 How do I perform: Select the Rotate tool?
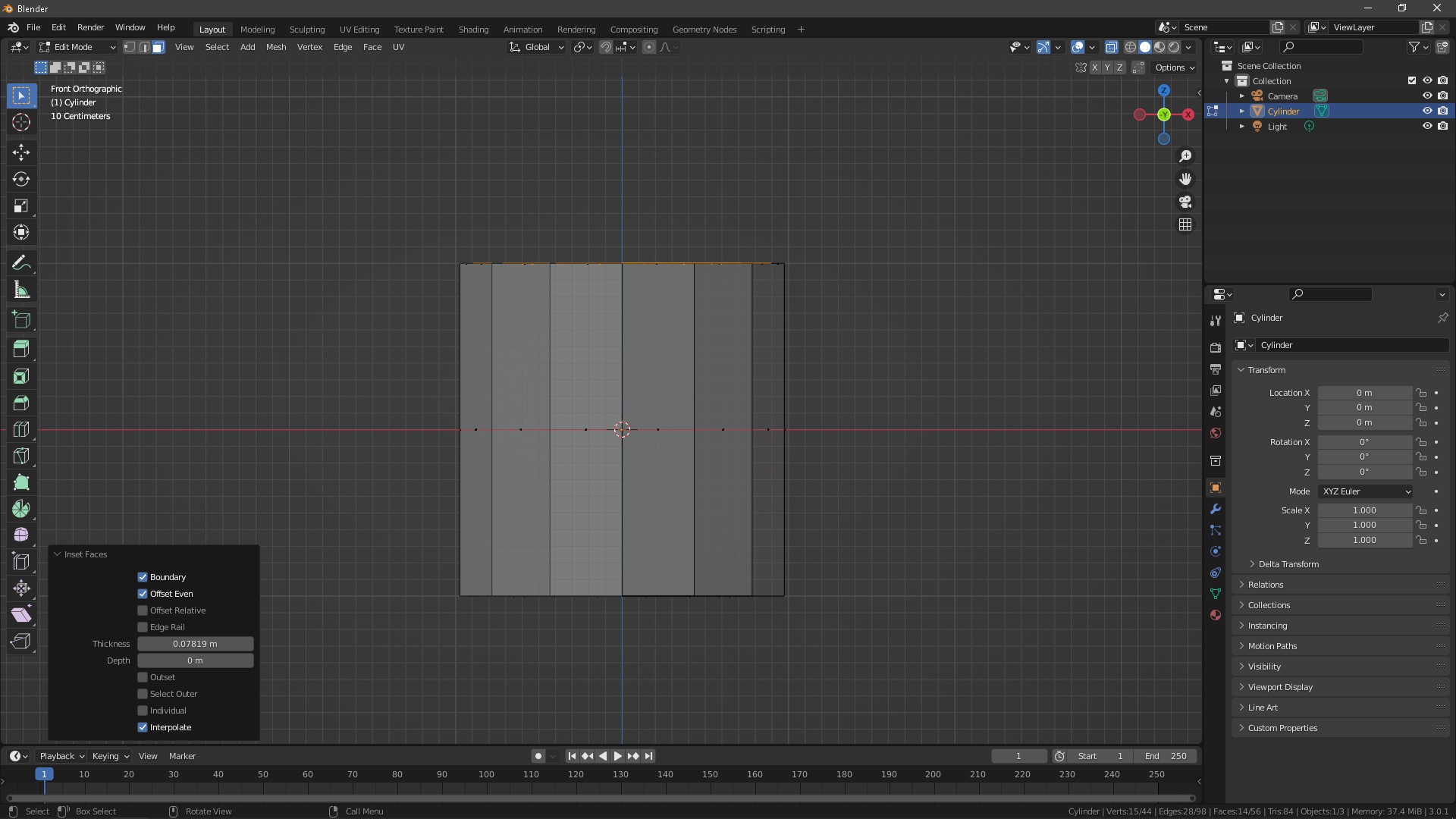pos(21,179)
